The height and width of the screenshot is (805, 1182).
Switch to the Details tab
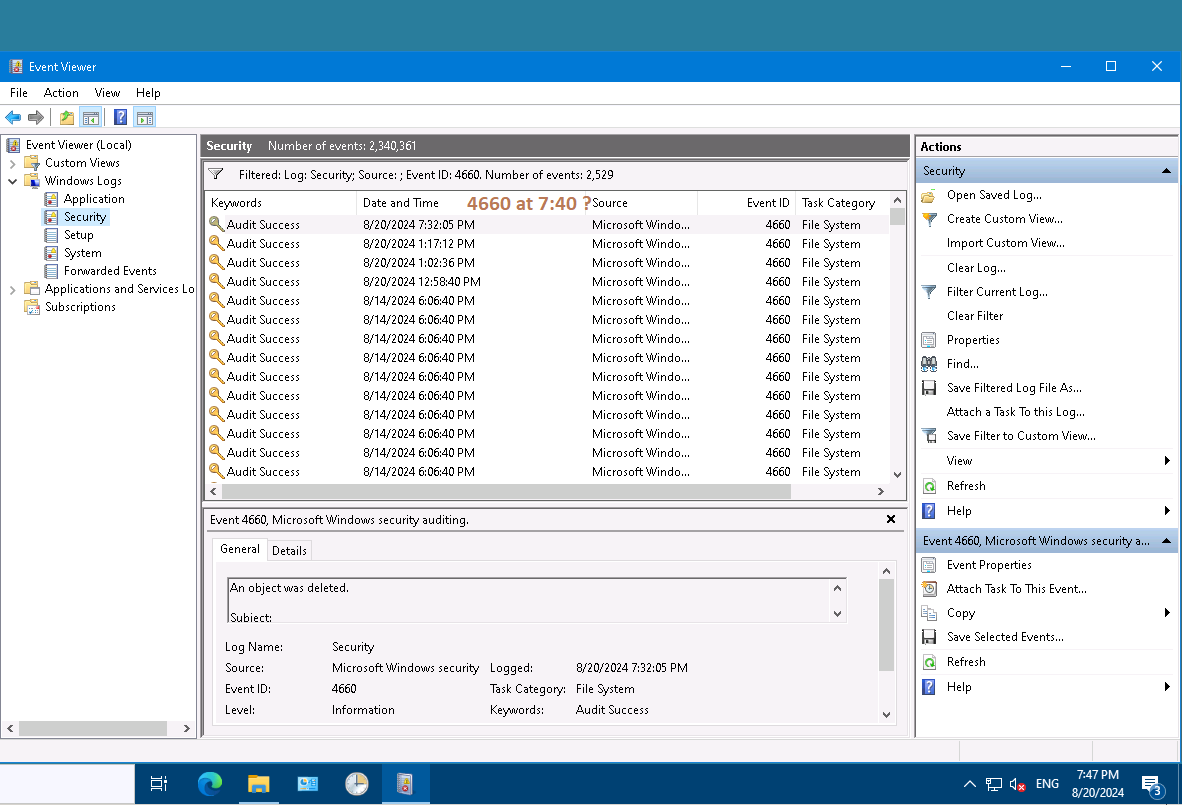pyautogui.click(x=289, y=550)
